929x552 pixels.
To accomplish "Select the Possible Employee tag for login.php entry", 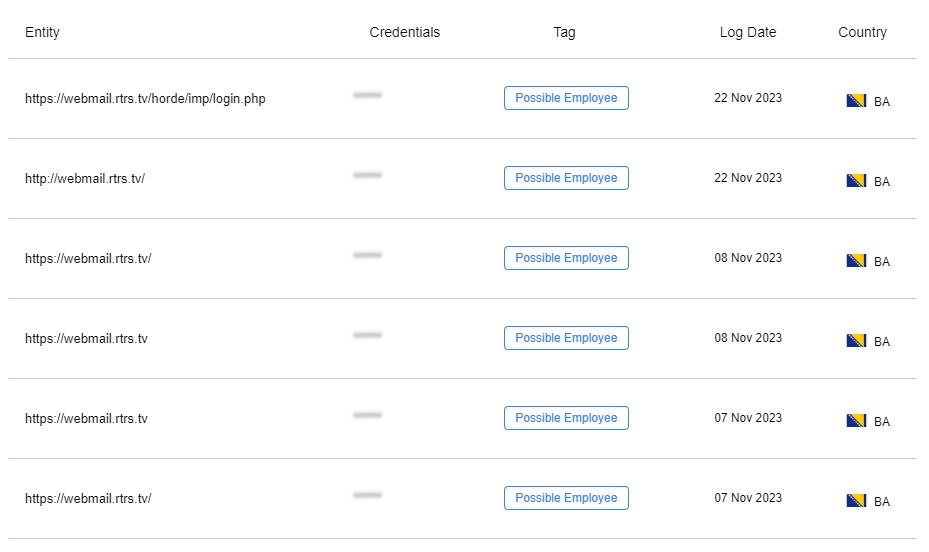I will point(566,98).
